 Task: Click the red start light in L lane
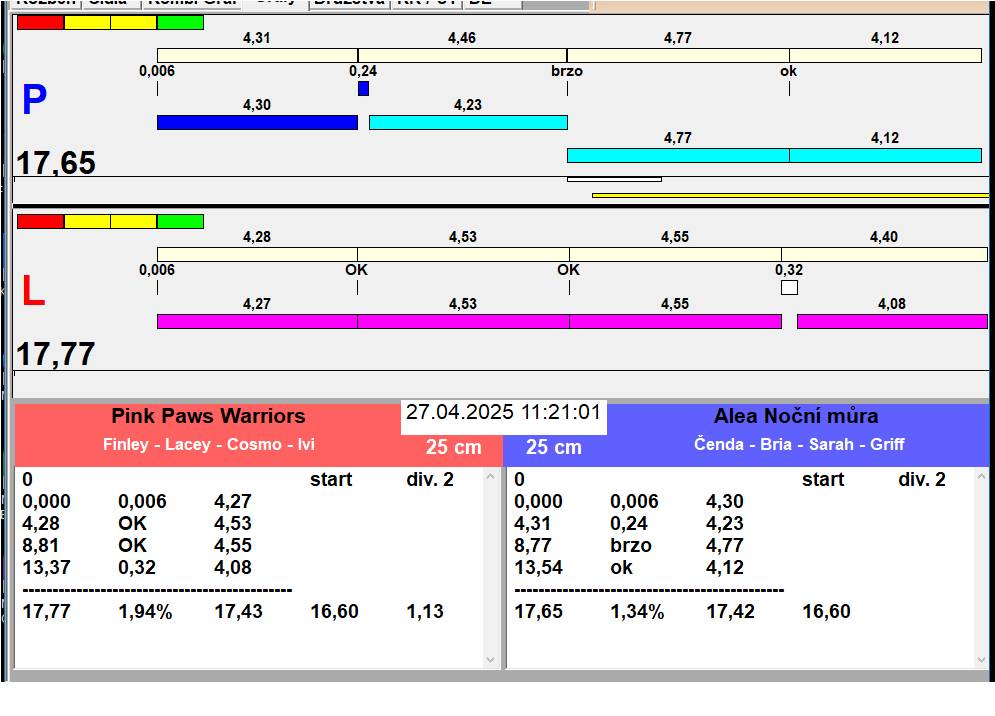[x=40, y=221]
